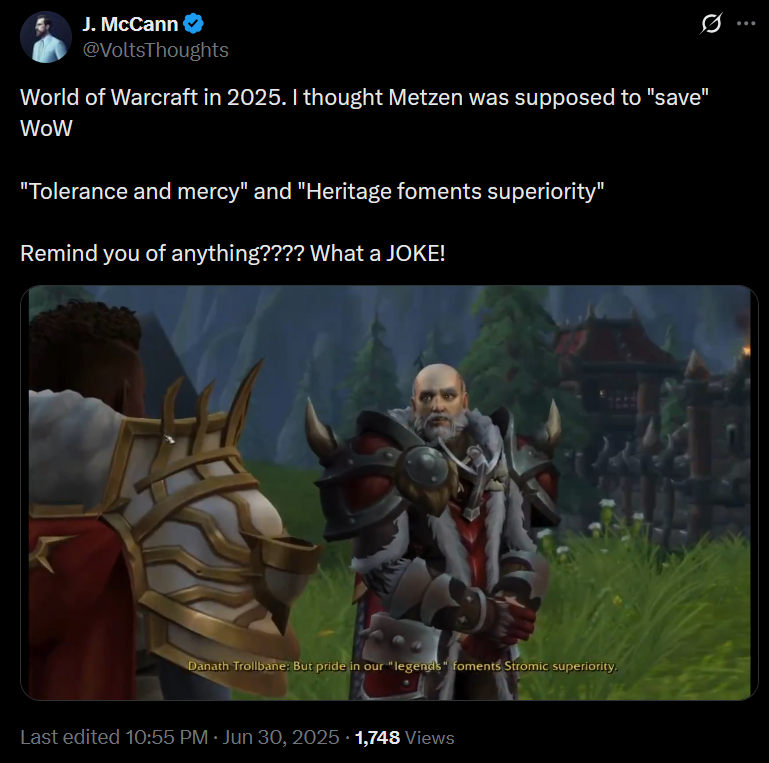Screen dimensions: 769x763
Task: Click the Jun 30, 2025 date
Action: (x=281, y=738)
